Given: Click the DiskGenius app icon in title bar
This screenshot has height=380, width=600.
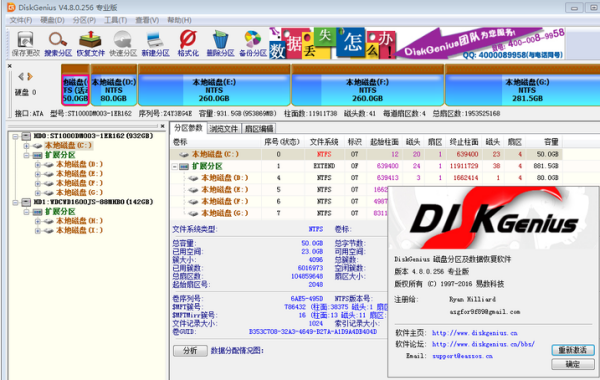Looking at the screenshot, I should pyautogui.click(x=11, y=7).
